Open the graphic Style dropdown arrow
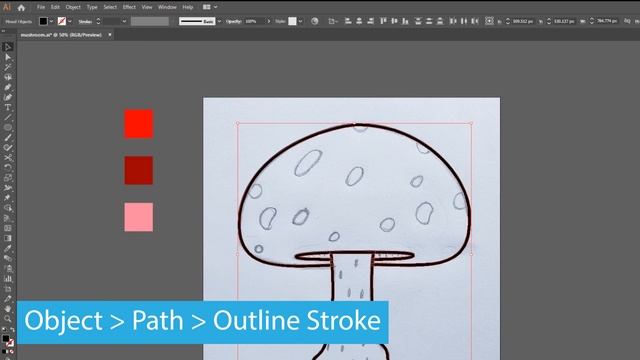The image size is (640, 360). pos(300,21)
